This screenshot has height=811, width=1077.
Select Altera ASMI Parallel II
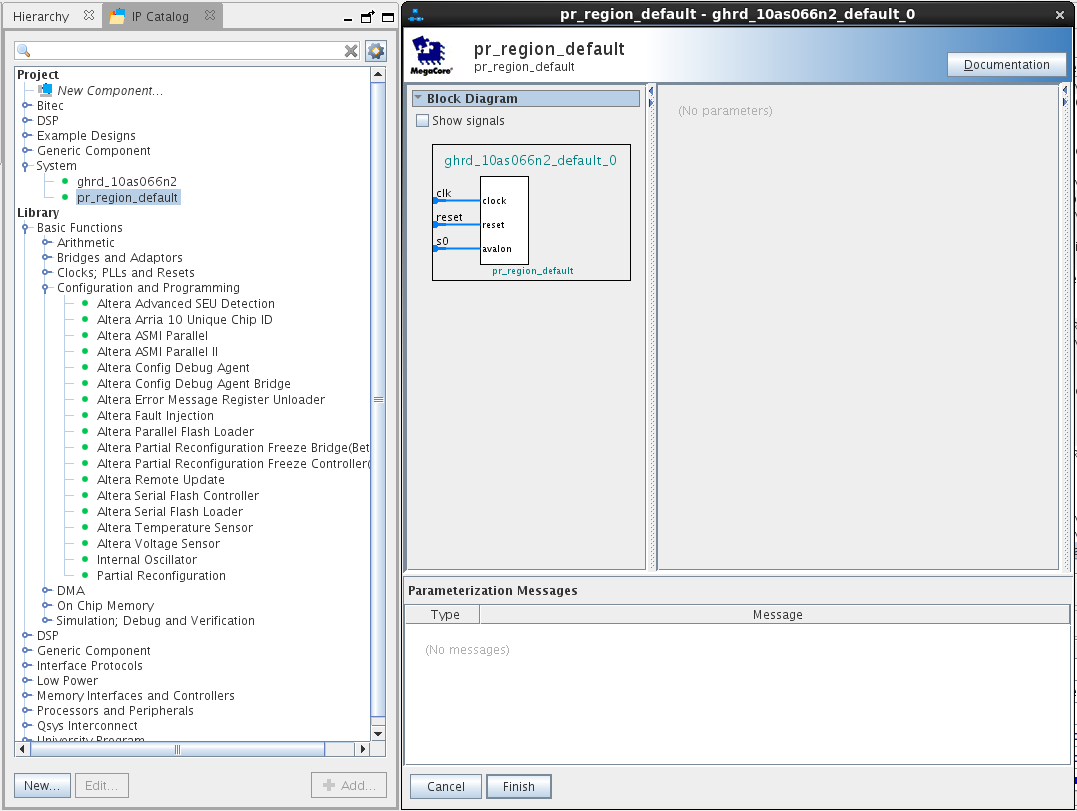[x=157, y=352]
